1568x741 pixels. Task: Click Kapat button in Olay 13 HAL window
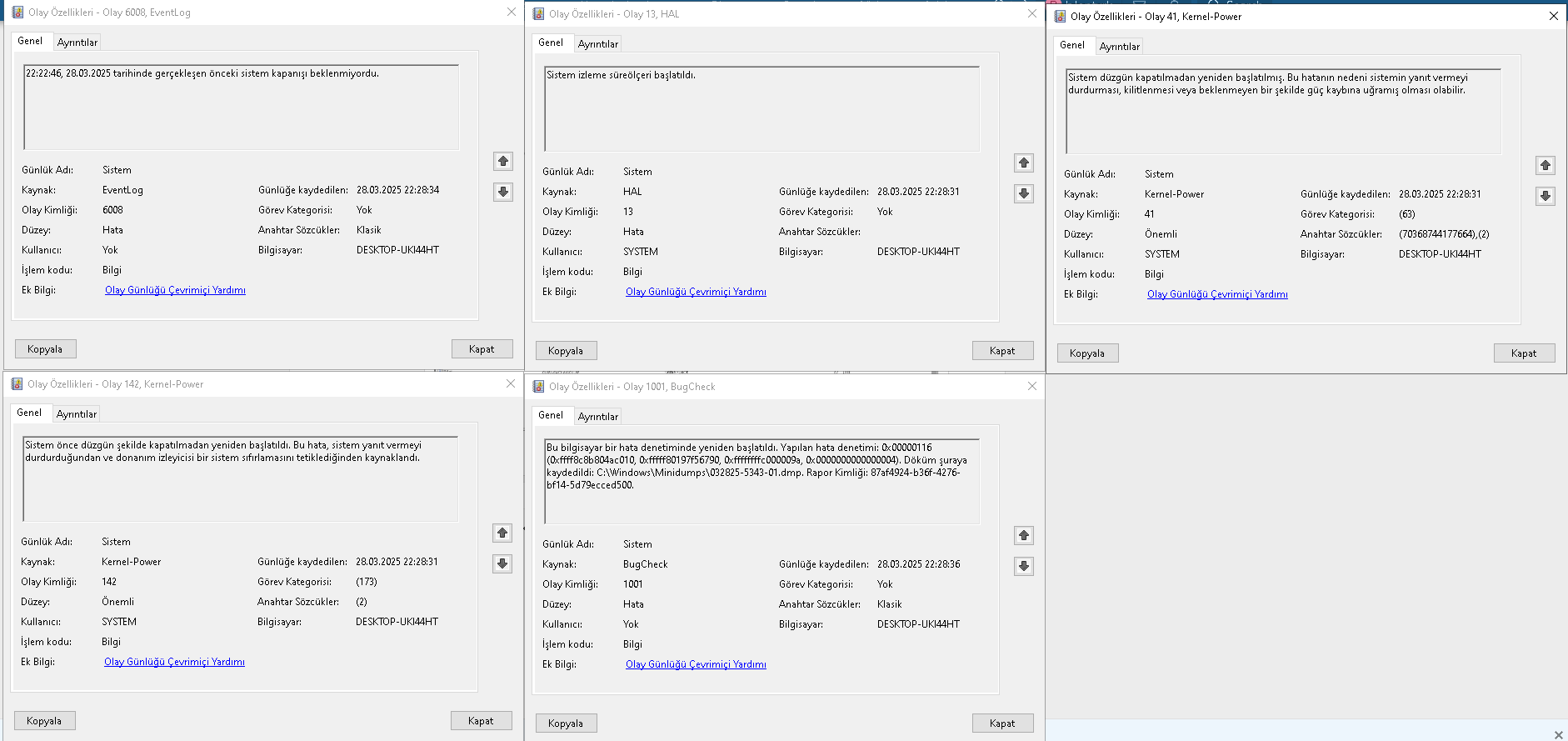point(1002,351)
